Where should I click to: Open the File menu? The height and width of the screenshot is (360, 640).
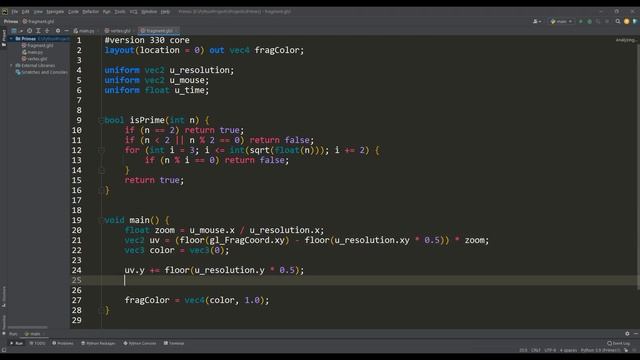15,11
